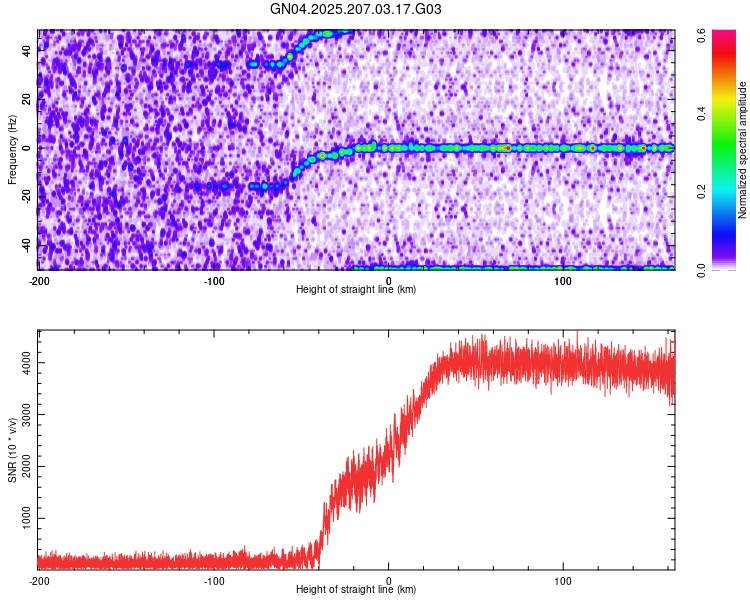The image size is (750, 600).
Task: Click the SNR plot's 0 x-axis tick label
Action: [388, 581]
